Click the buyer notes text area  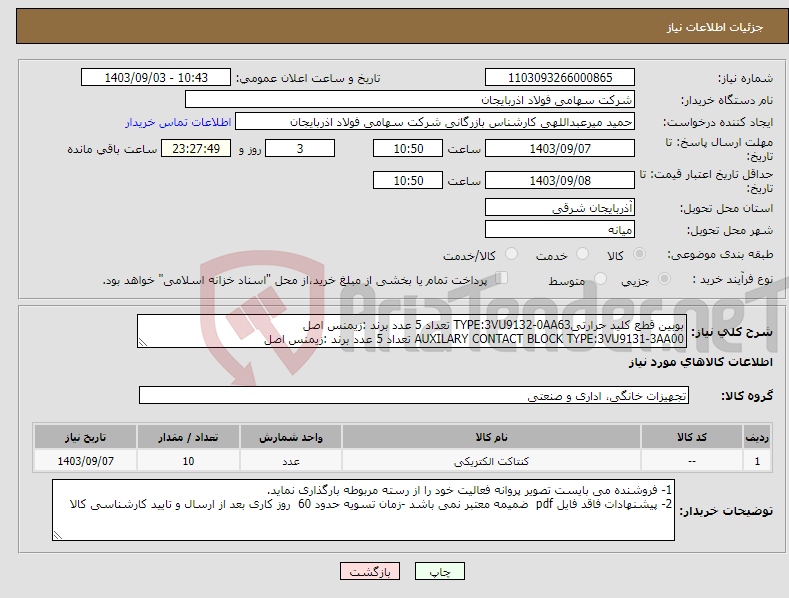click(x=363, y=510)
